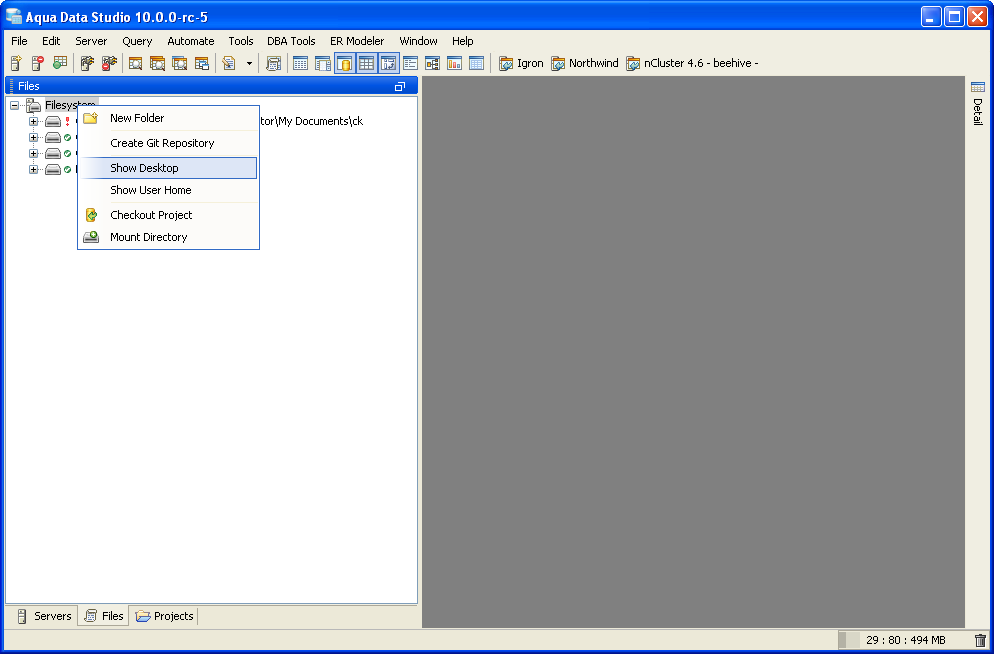Click the server icon with red minus badge
This screenshot has width=994, height=654.
(38, 63)
